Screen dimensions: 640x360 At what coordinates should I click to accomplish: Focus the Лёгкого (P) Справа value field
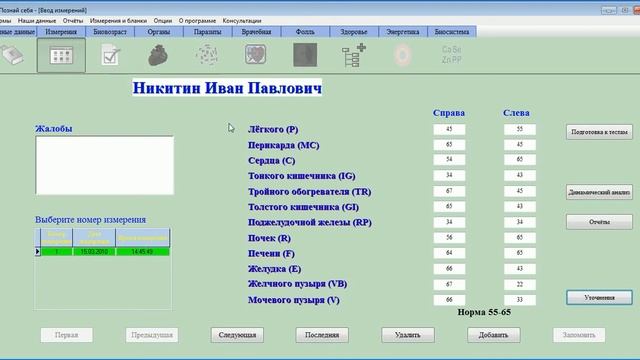pos(449,129)
